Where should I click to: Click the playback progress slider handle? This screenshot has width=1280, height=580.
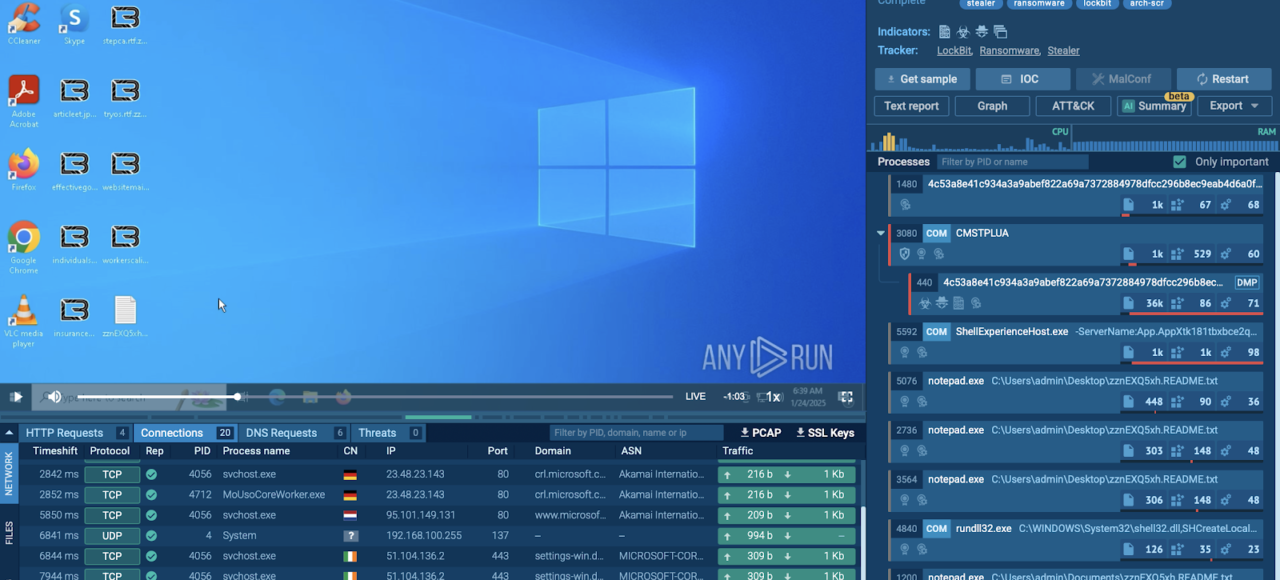[238, 397]
